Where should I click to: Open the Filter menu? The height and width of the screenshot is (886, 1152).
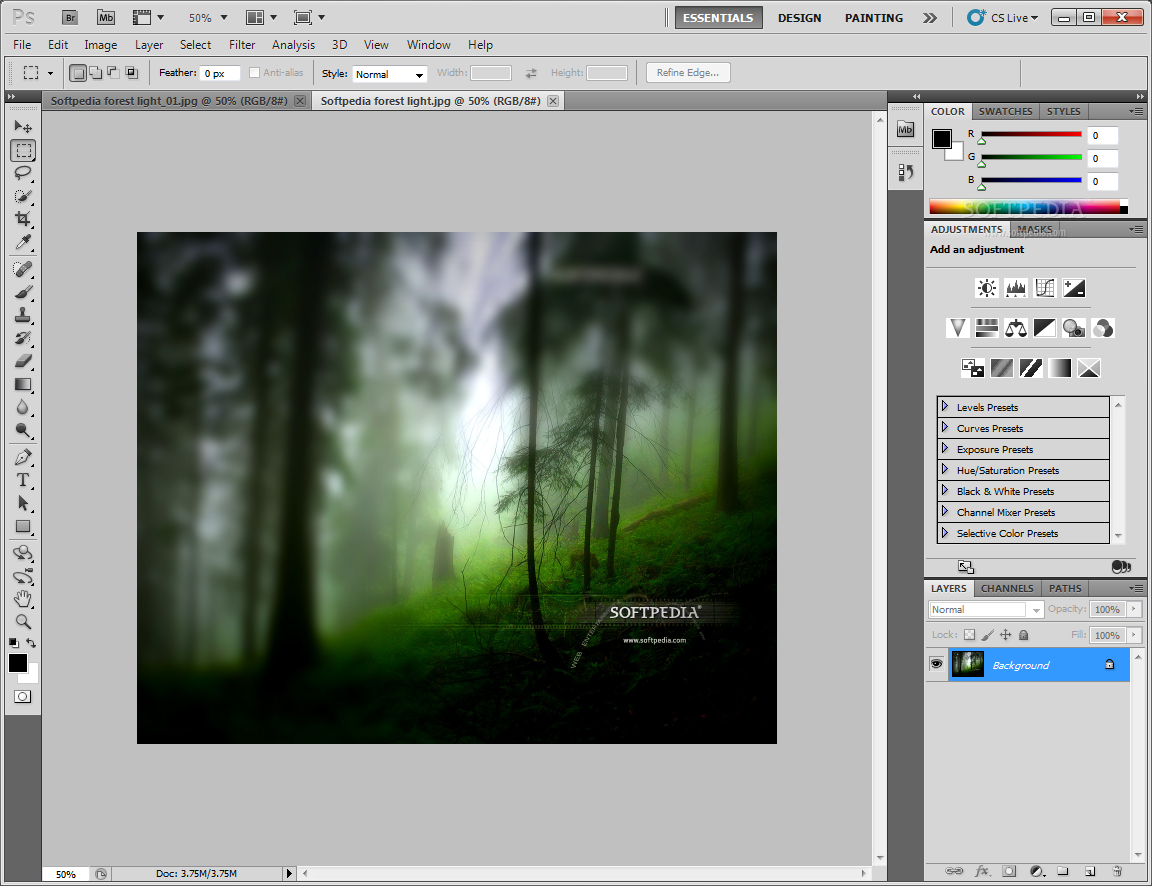click(242, 45)
